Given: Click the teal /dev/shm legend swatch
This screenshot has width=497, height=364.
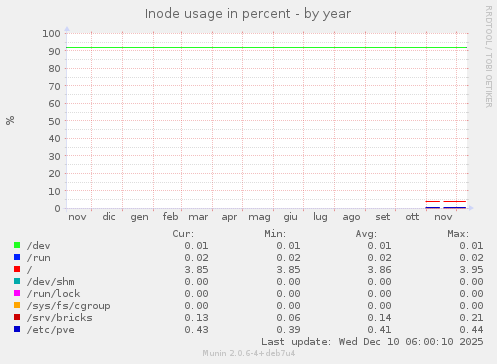Looking at the screenshot, I should click(x=17, y=281).
